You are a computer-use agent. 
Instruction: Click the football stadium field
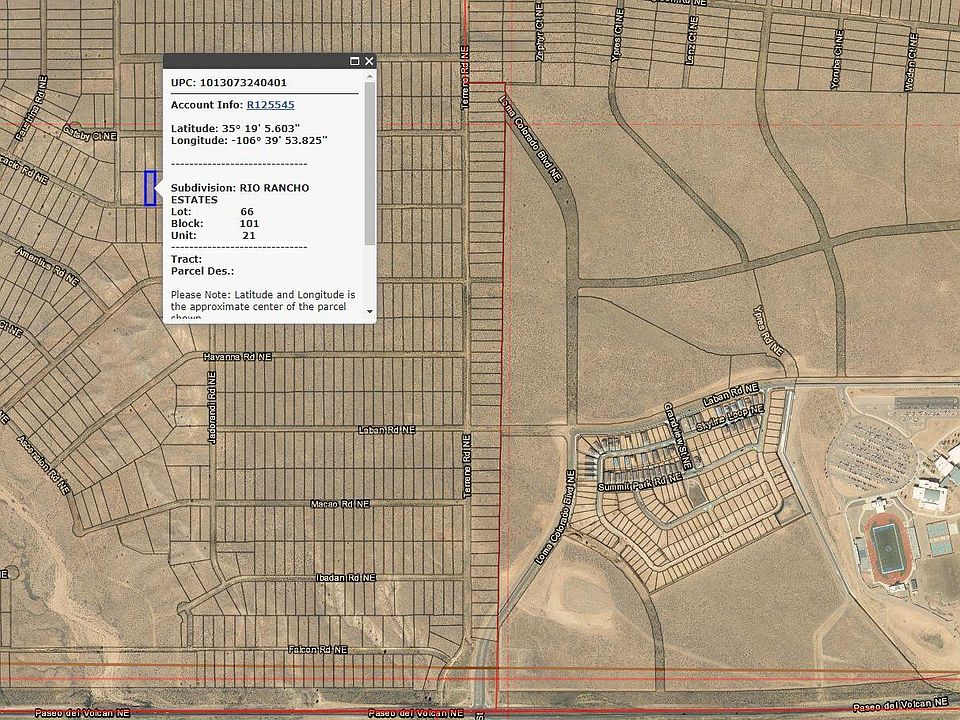click(886, 546)
